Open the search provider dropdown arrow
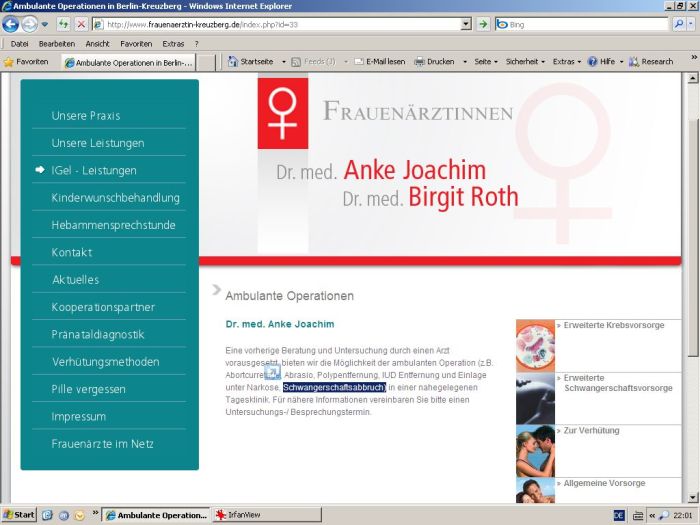 point(691,24)
